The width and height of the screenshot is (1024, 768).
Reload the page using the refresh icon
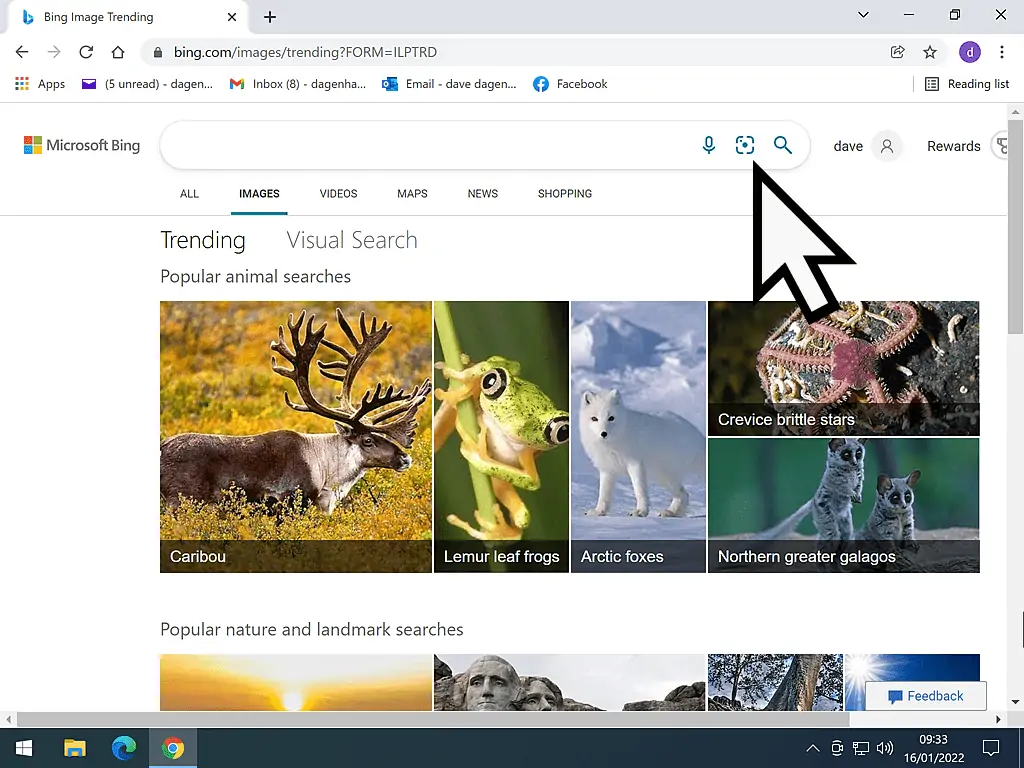click(86, 52)
